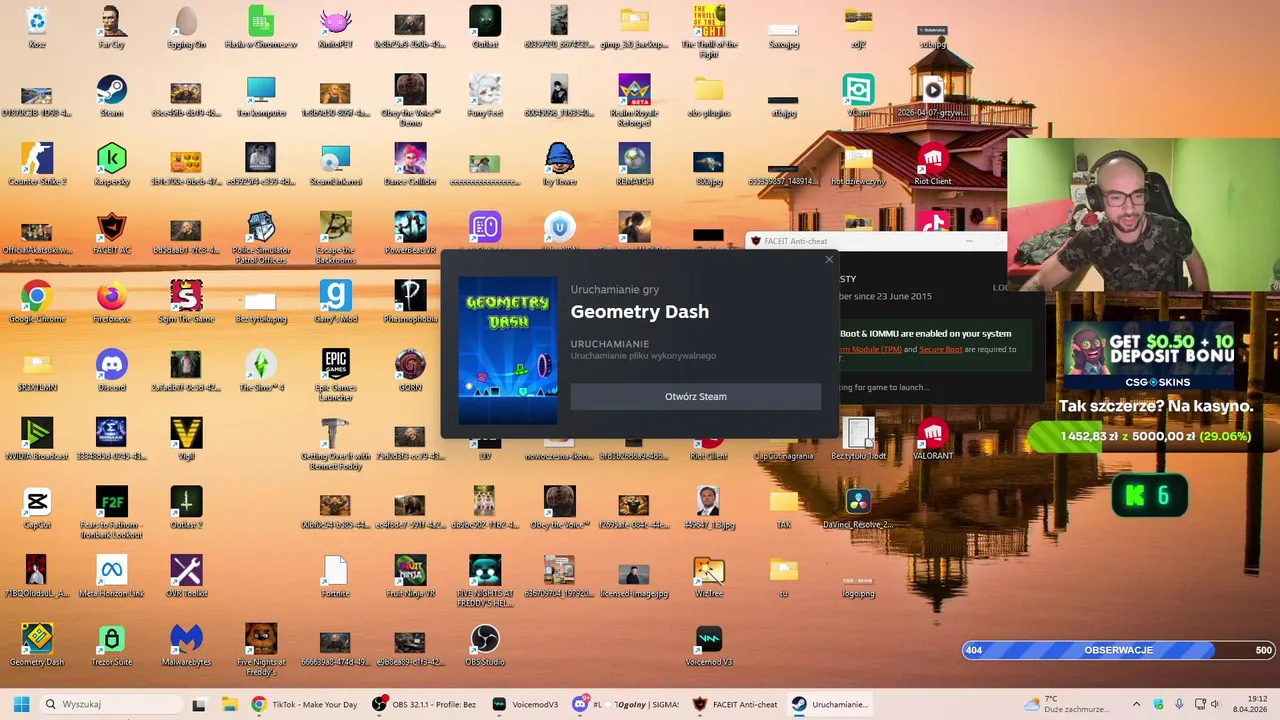The width and height of the screenshot is (1280, 720).
Task: Open the Phasmophobia desktop shortcut
Action: click(410, 302)
